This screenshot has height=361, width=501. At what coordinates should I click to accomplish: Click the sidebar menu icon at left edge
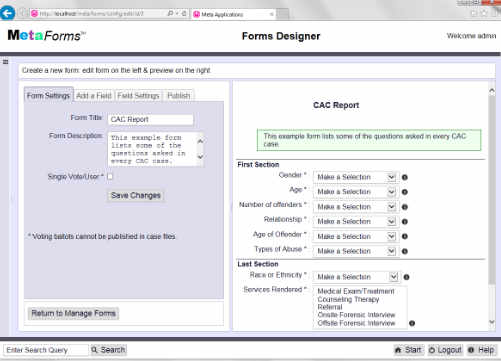(5, 62)
